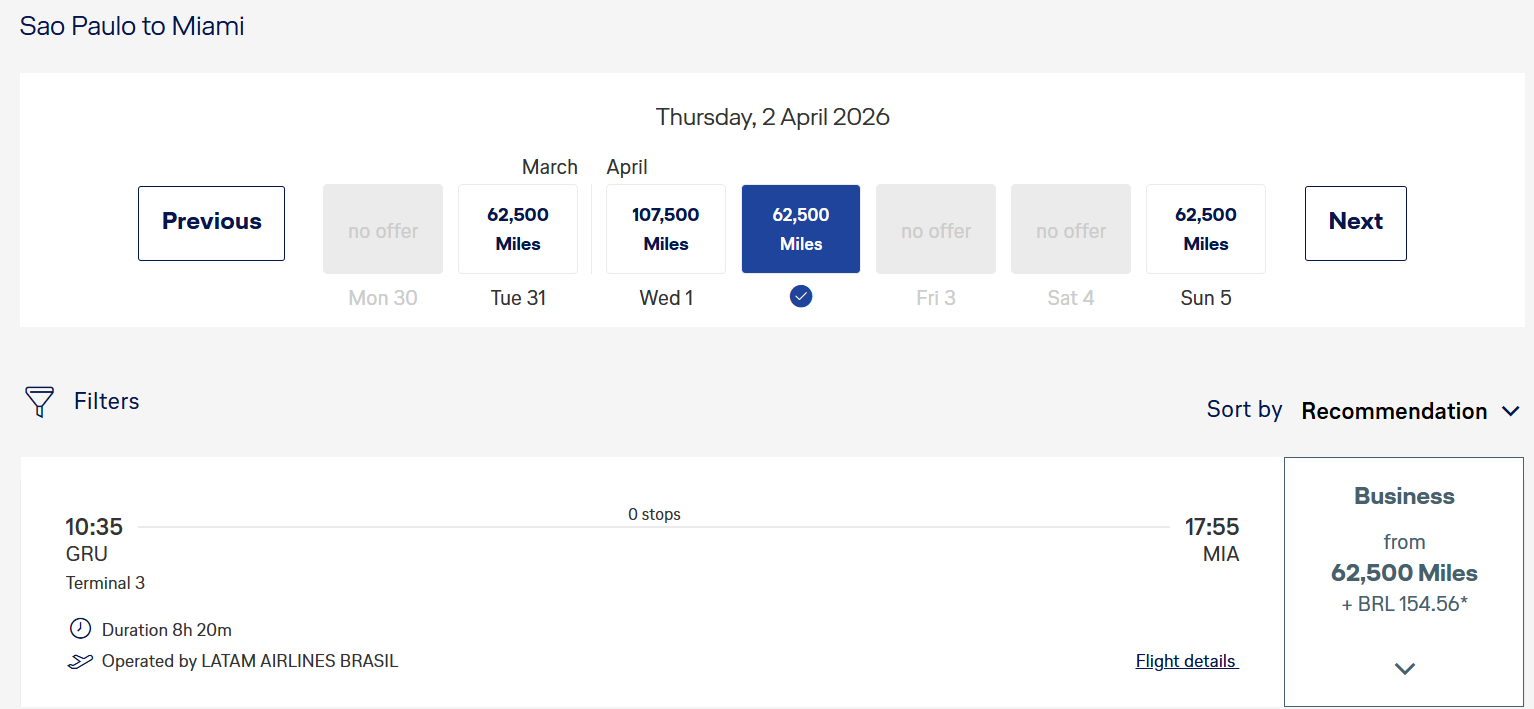Expand the Business fare chevron
The height and width of the screenshot is (709, 1534).
click(1404, 669)
